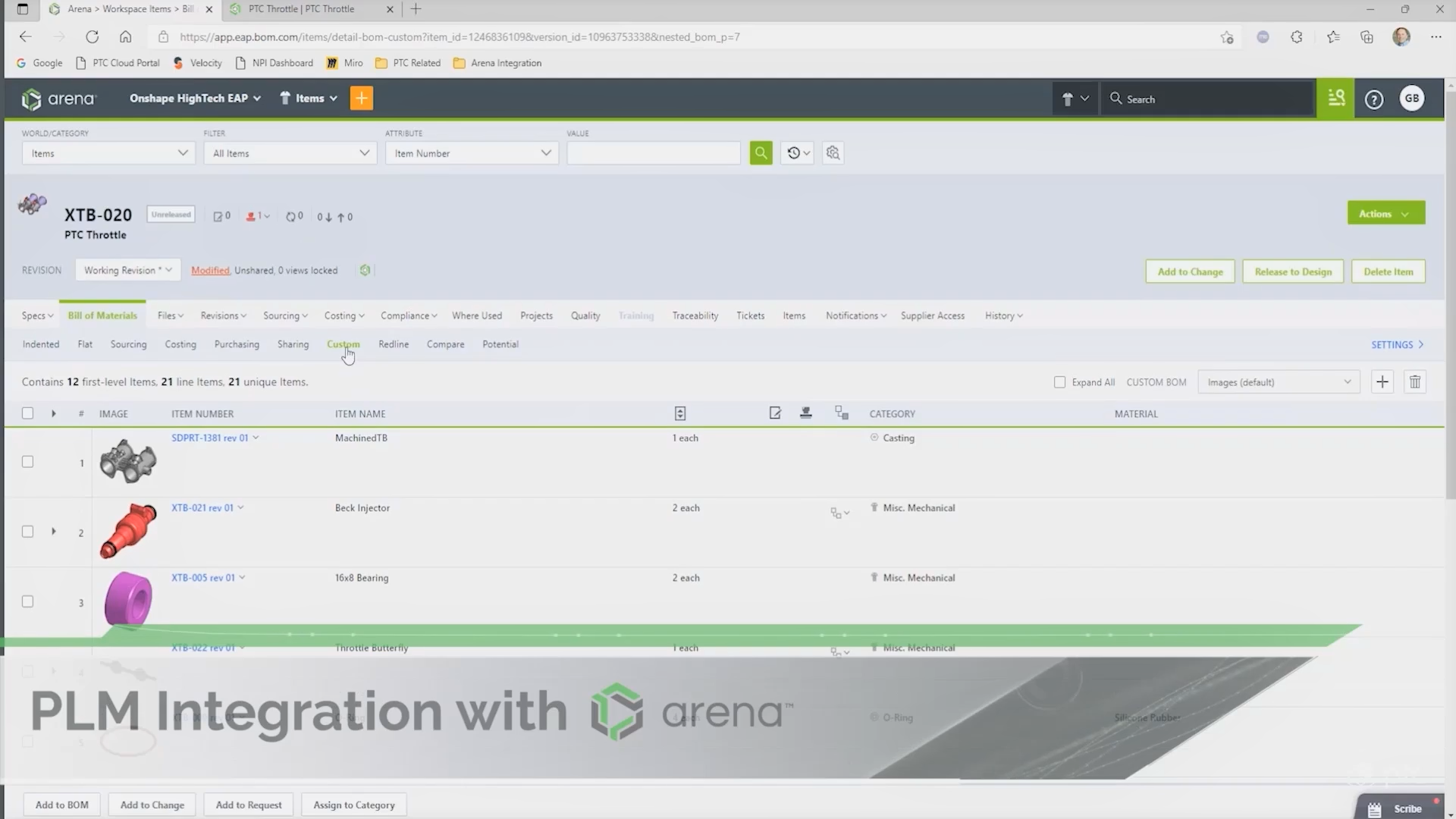This screenshot has height=819, width=1456.
Task: Add a custom BOM view with plus icon
Action: click(1382, 382)
